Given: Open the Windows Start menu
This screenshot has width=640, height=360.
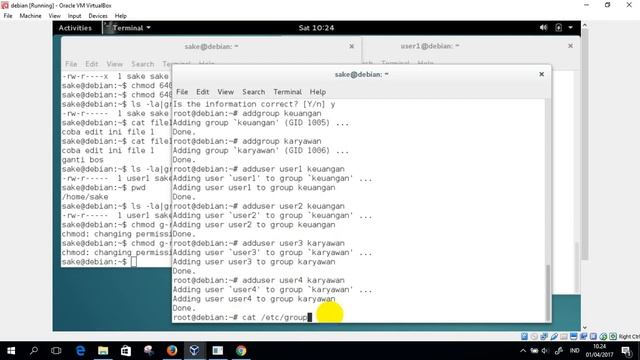Looking at the screenshot, I should (x=11, y=351).
